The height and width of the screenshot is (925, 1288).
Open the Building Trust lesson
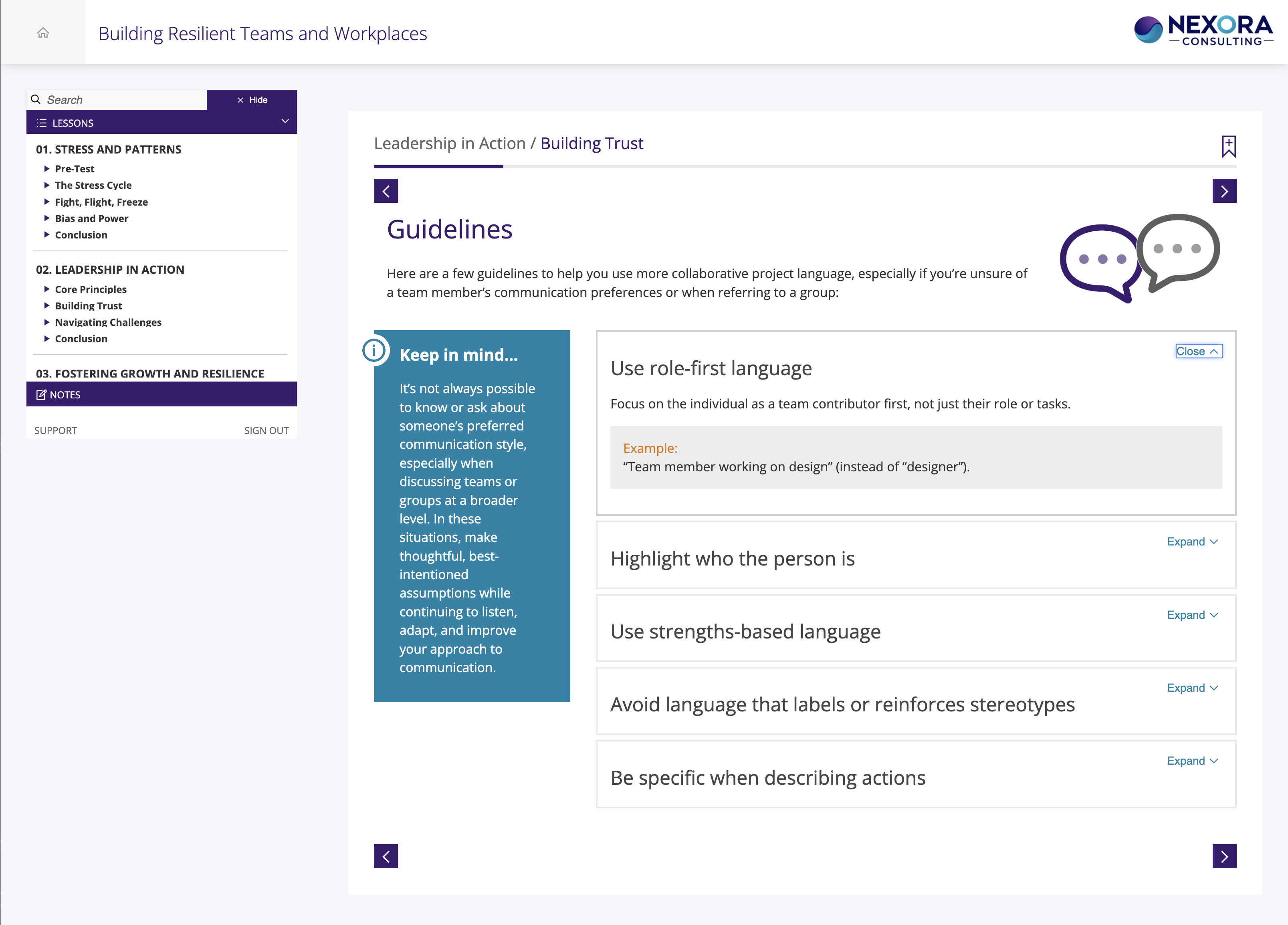(88, 305)
